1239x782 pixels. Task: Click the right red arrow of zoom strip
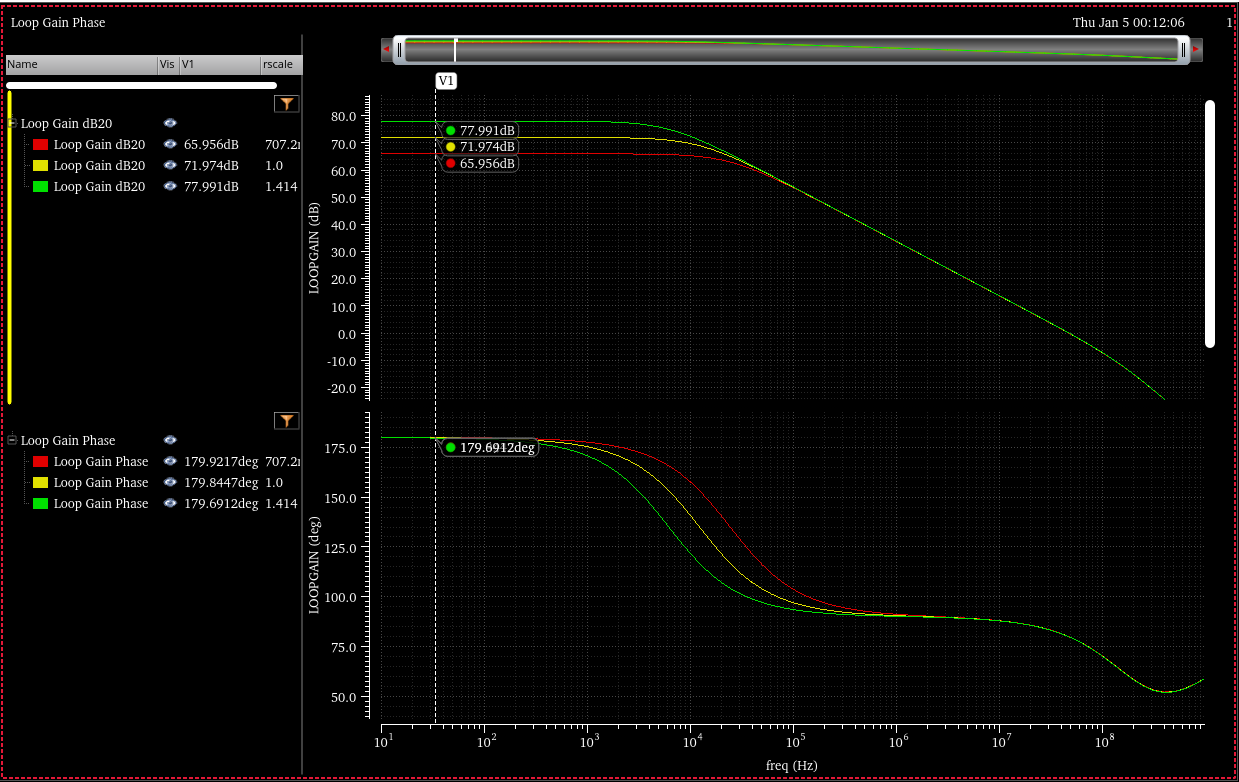click(x=1196, y=48)
